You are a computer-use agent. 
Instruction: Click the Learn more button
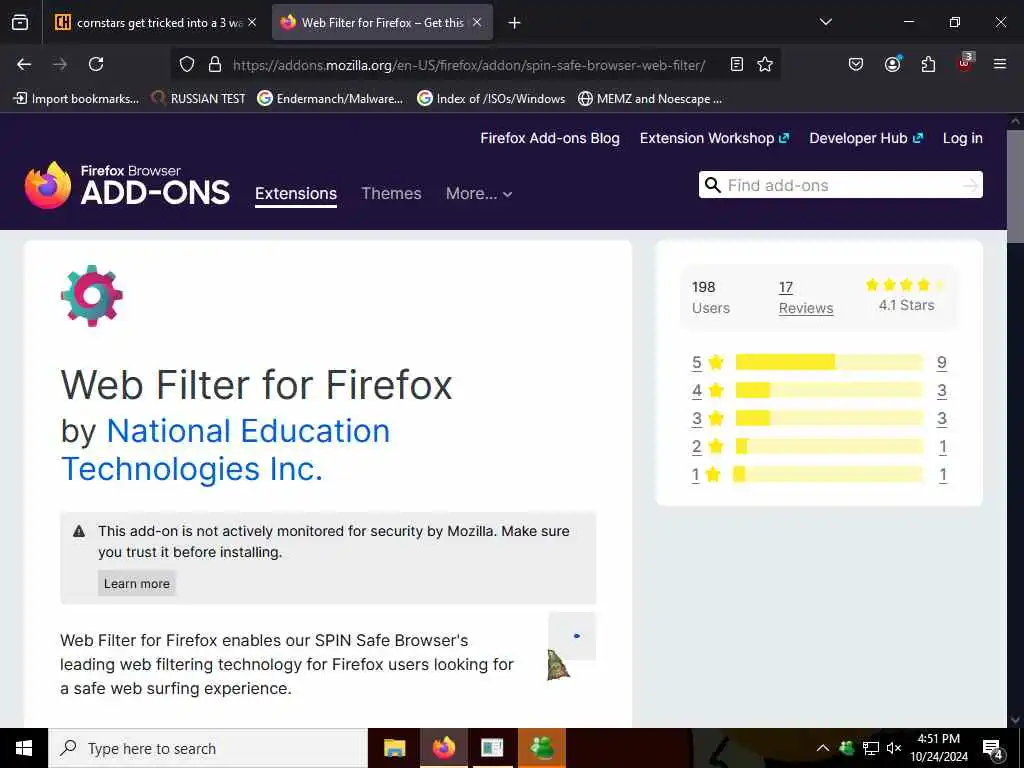[136, 583]
